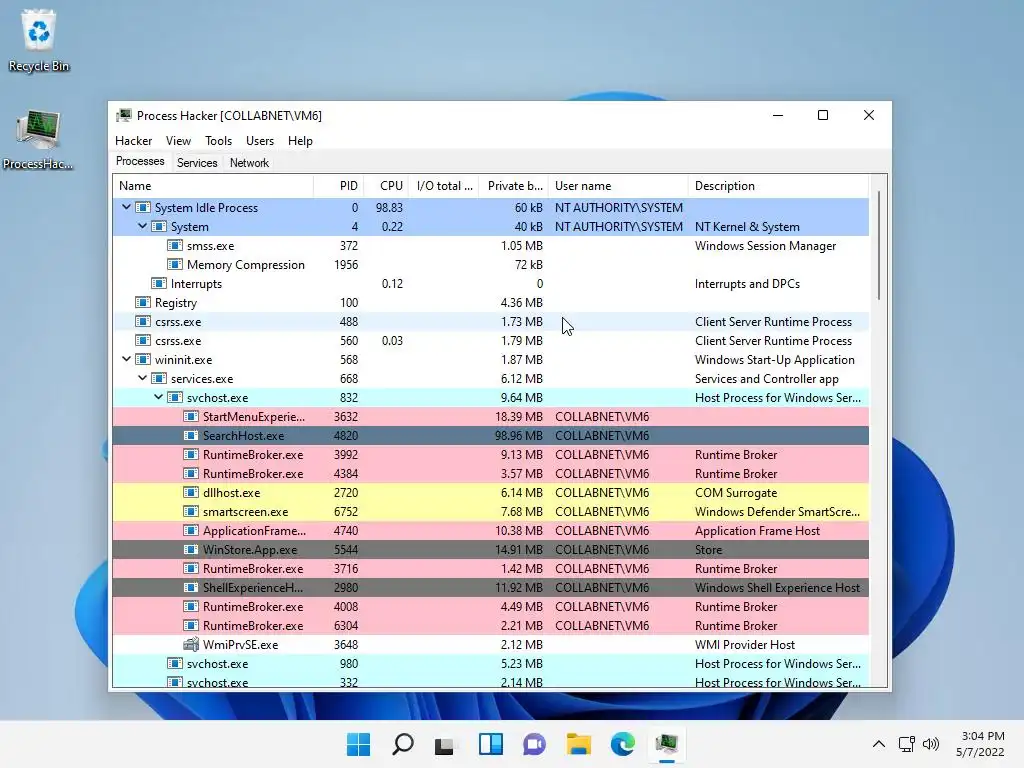
Task: Open Task View on the taskbar
Action: 445,744
